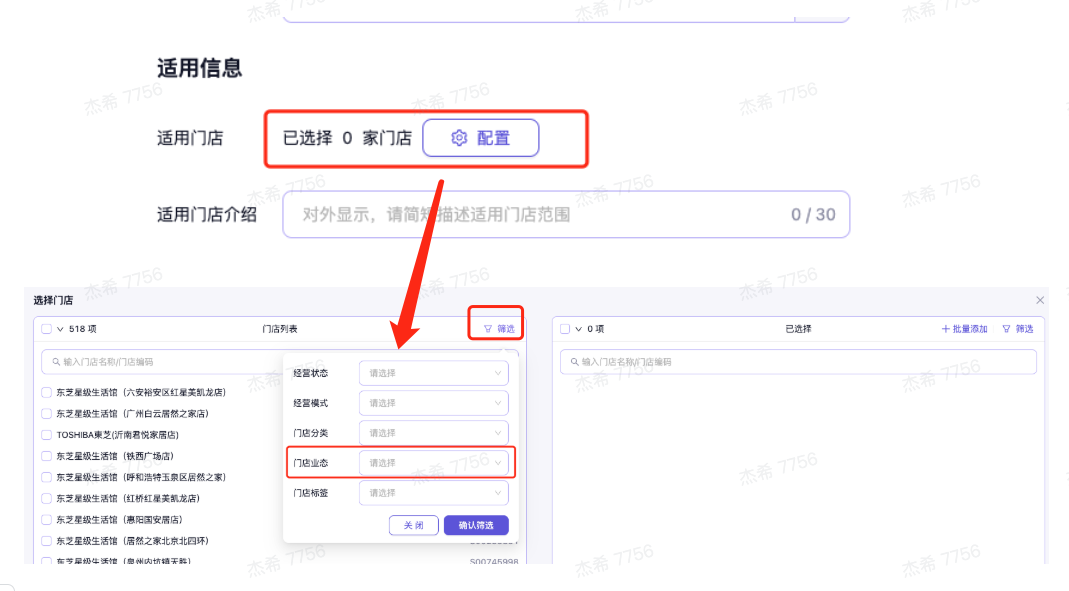Open the 门店分类 dropdown
1069x591 pixels.
point(434,433)
